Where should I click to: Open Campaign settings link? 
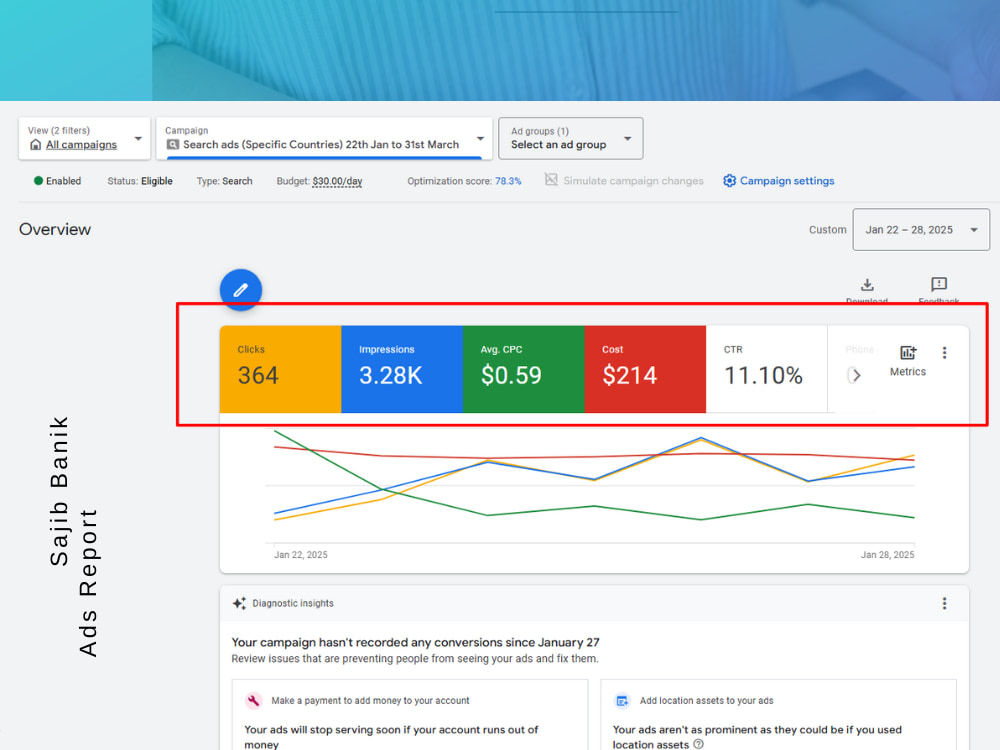click(x=787, y=180)
